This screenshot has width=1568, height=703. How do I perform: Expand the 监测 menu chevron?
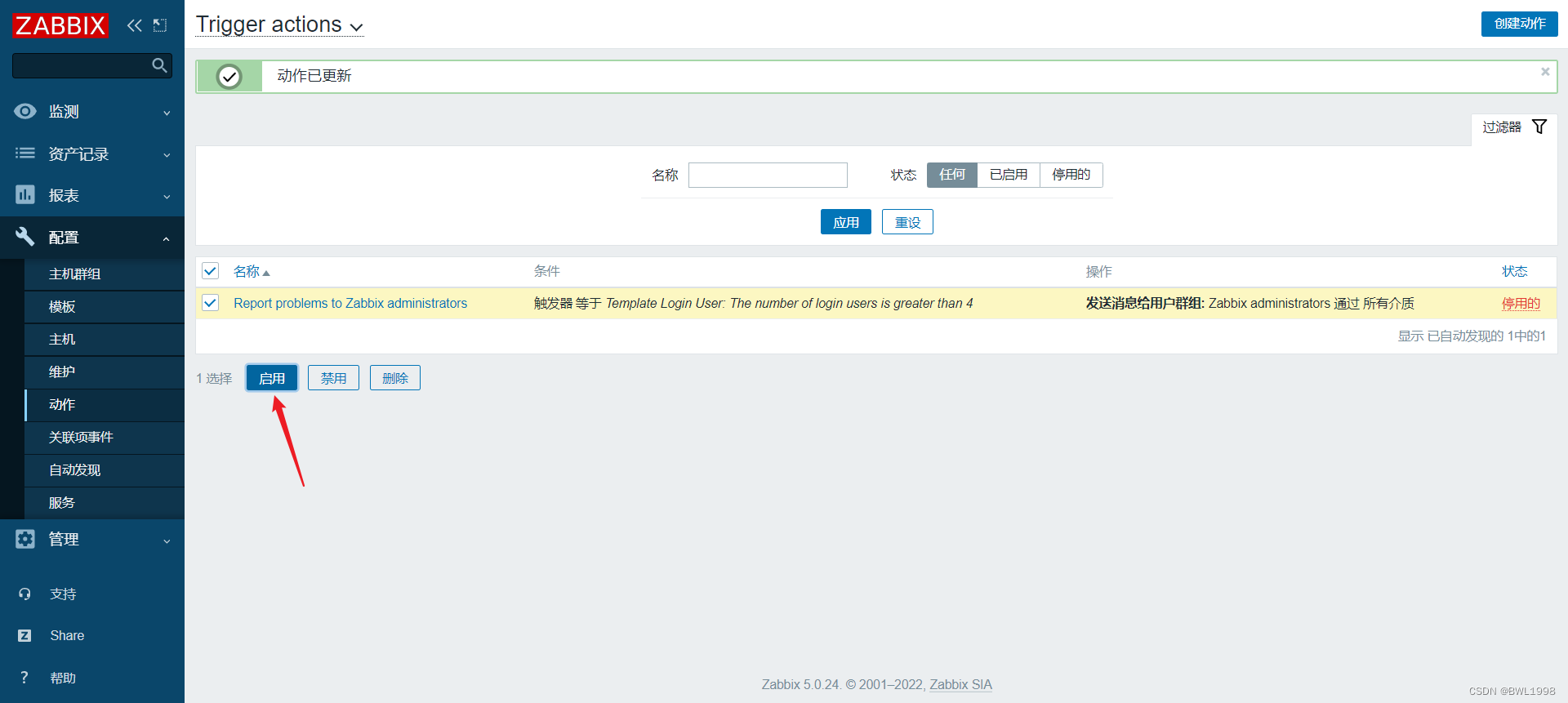click(x=167, y=113)
